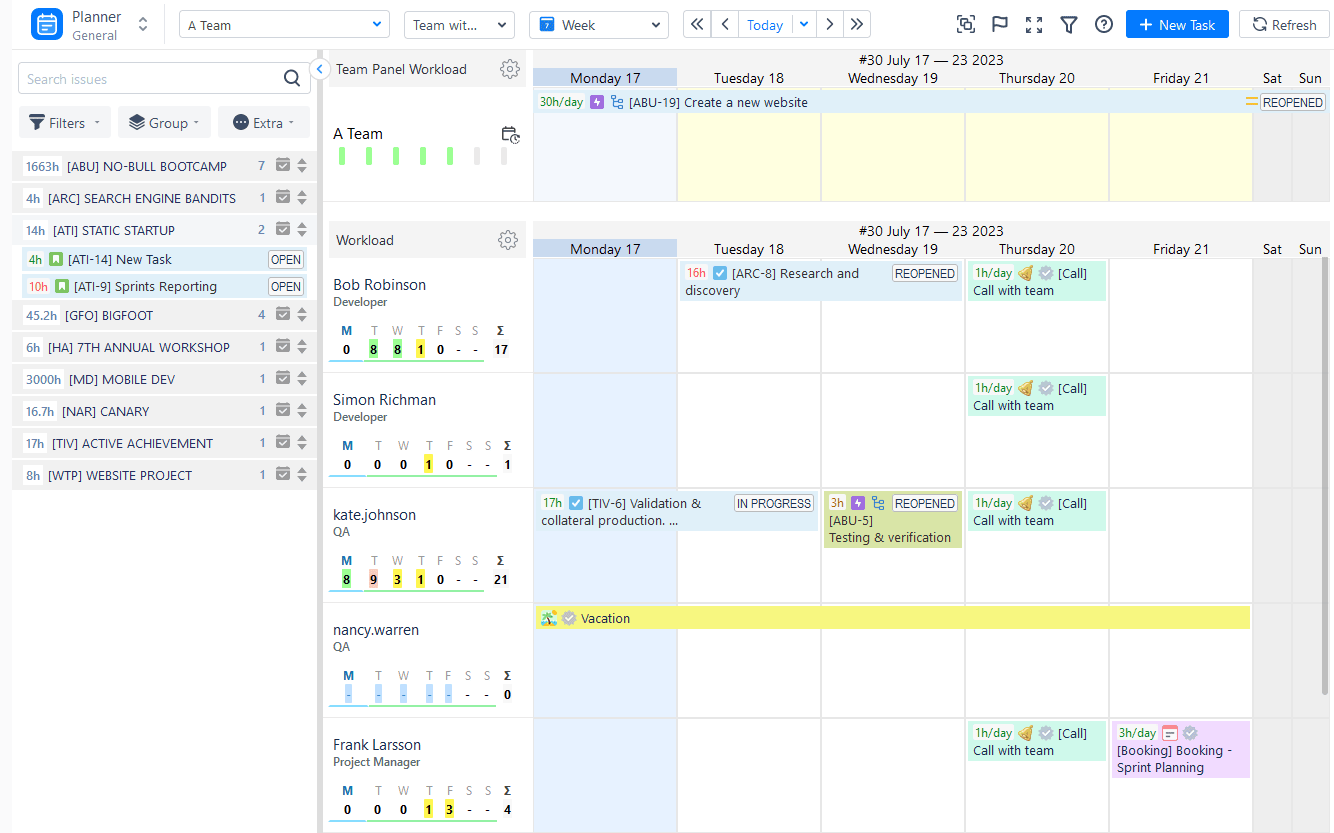Expand the 7TH ANNUAL WORKSHOP project
The width and height of the screenshot is (1334, 833).
point(302,347)
